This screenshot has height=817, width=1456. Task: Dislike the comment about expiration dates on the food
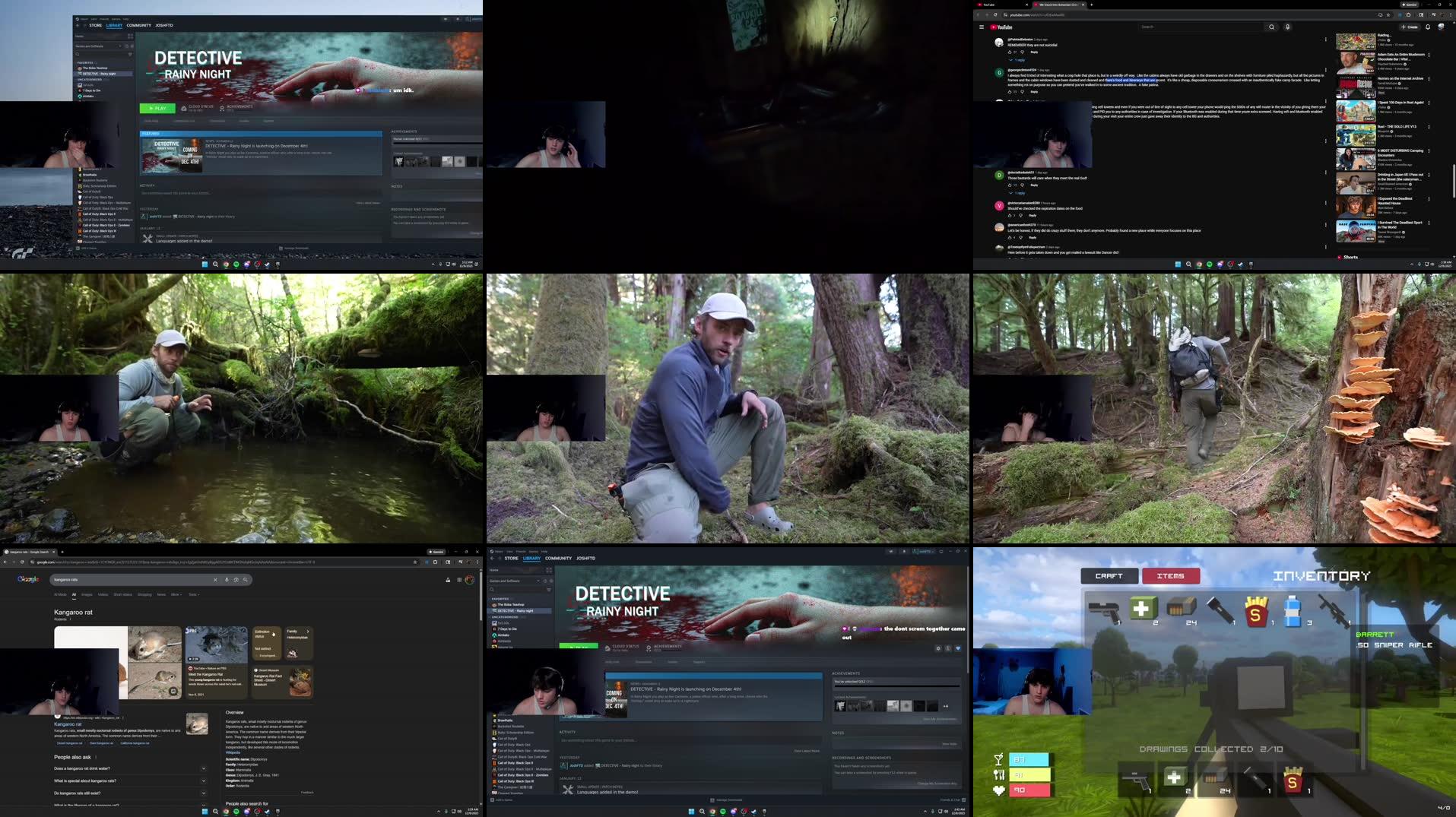click(1021, 215)
